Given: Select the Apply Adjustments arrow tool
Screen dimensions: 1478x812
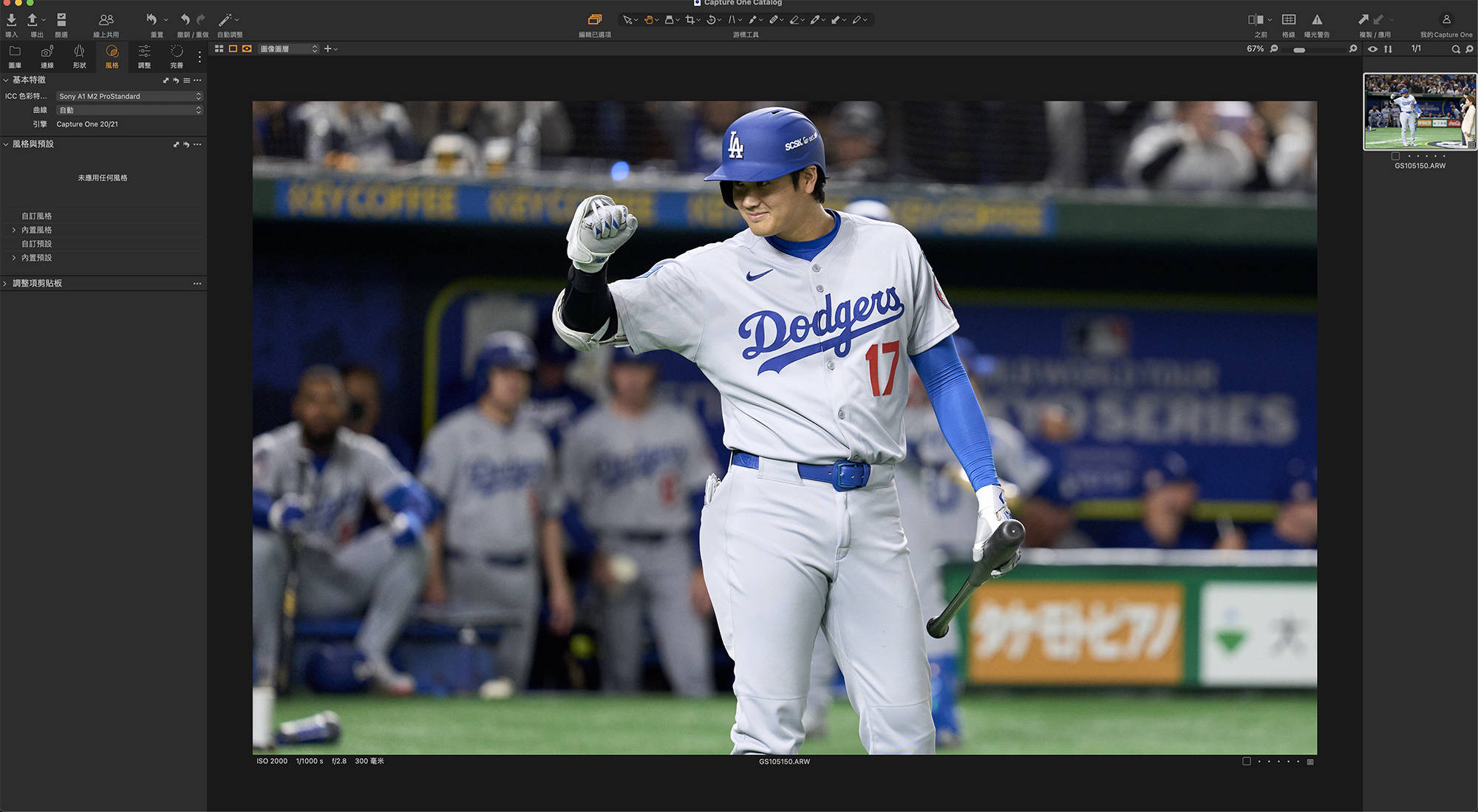Looking at the screenshot, I should click(x=835, y=20).
